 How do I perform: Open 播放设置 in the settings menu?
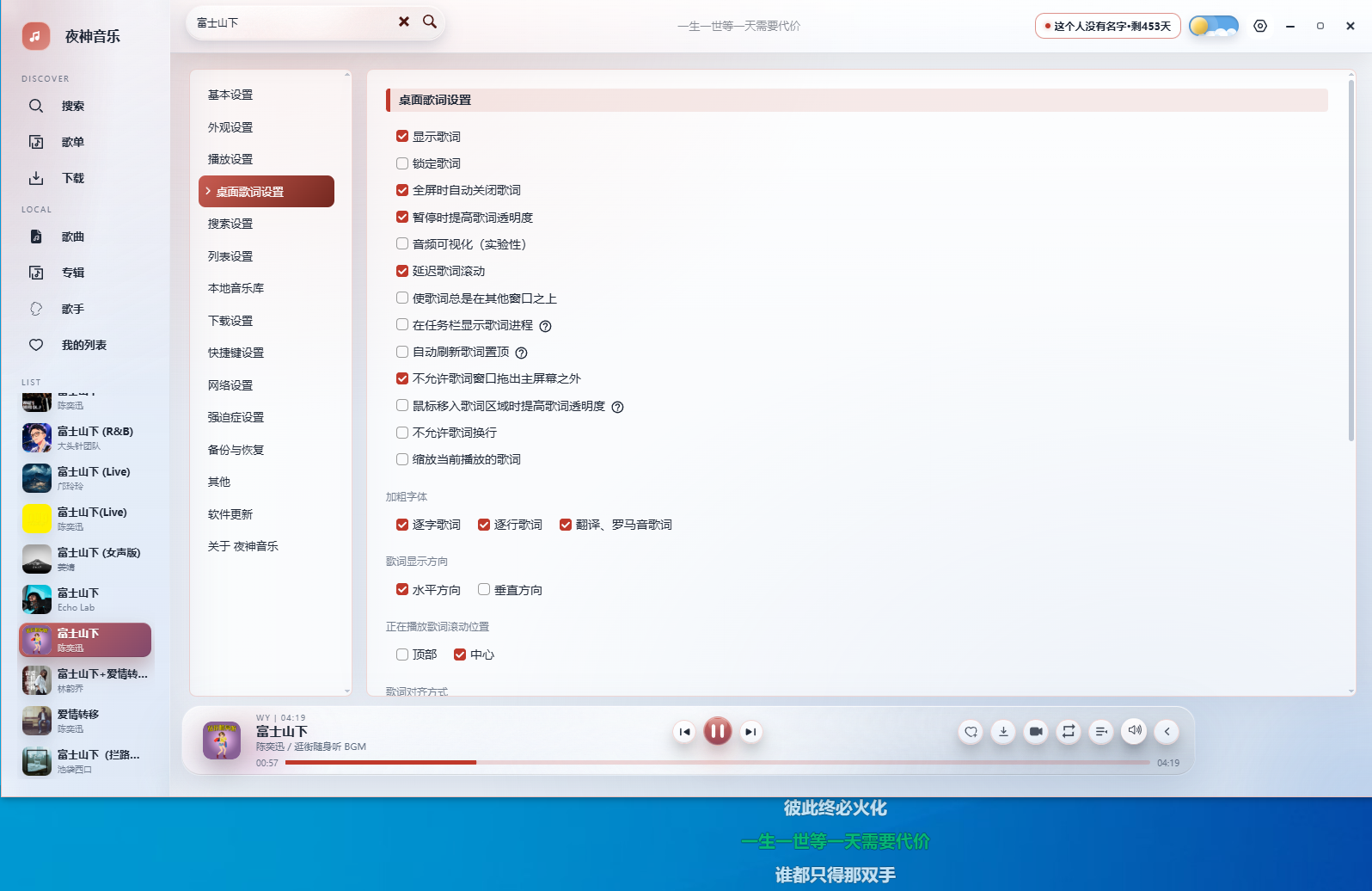pyautogui.click(x=230, y=159)
